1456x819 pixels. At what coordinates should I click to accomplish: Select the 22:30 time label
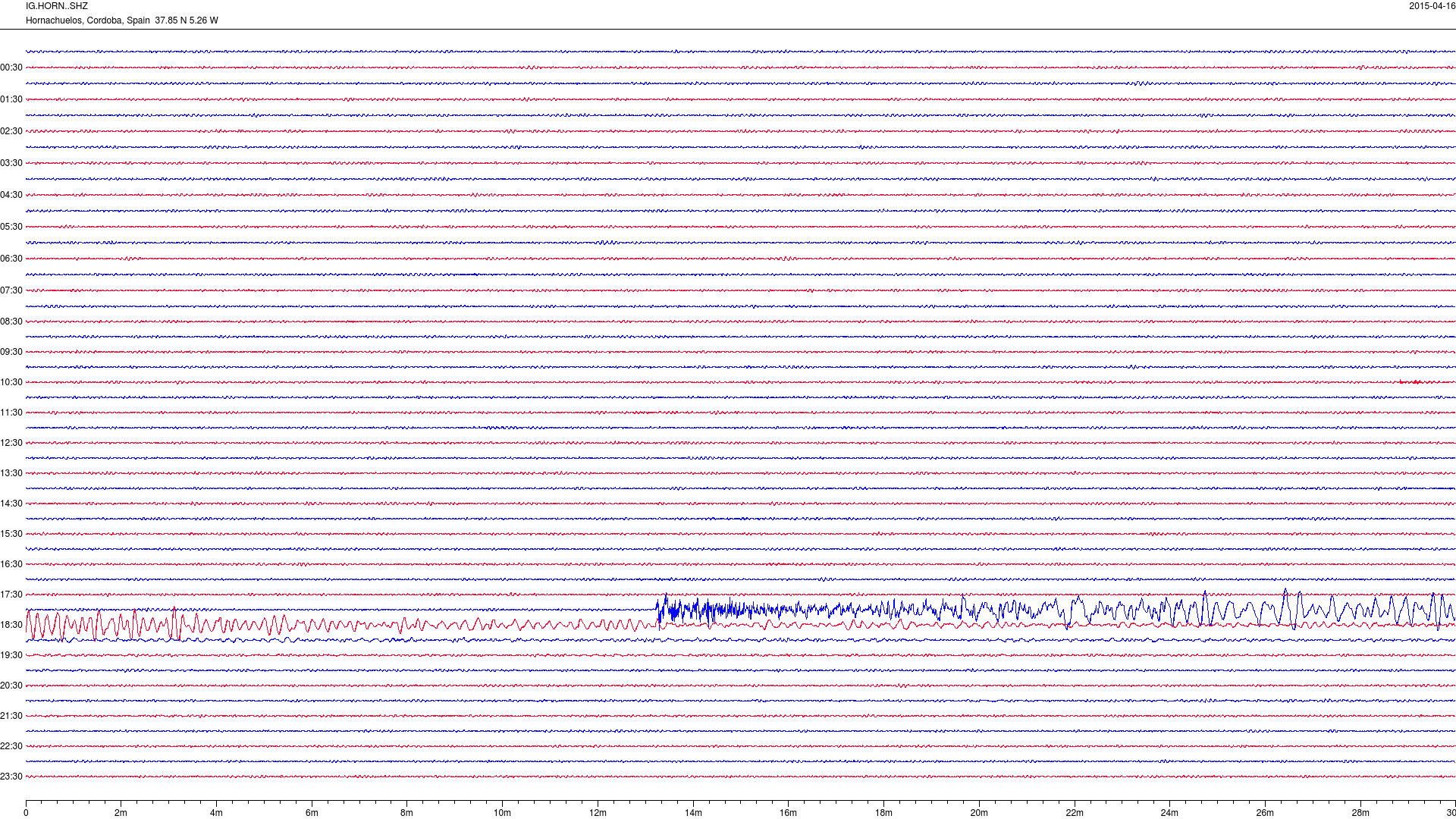(x=11, y=746)
